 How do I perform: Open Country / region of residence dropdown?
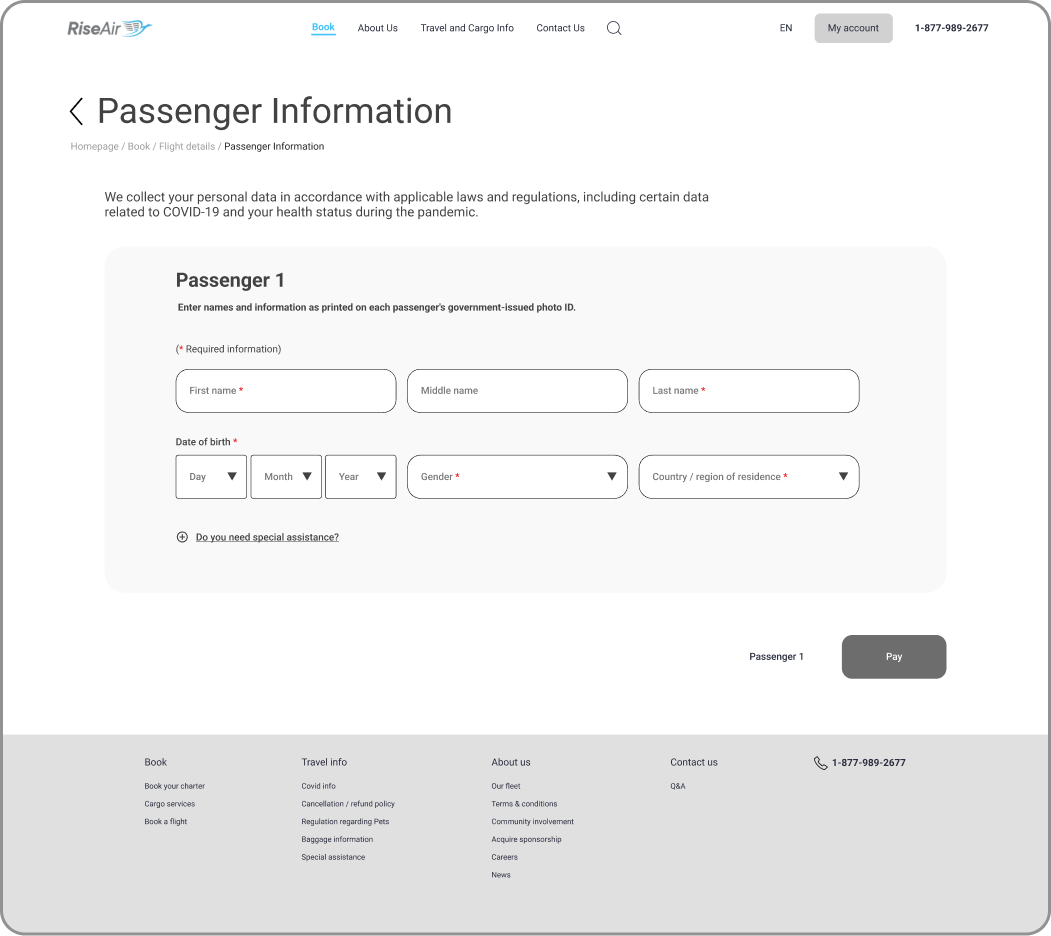749,477
